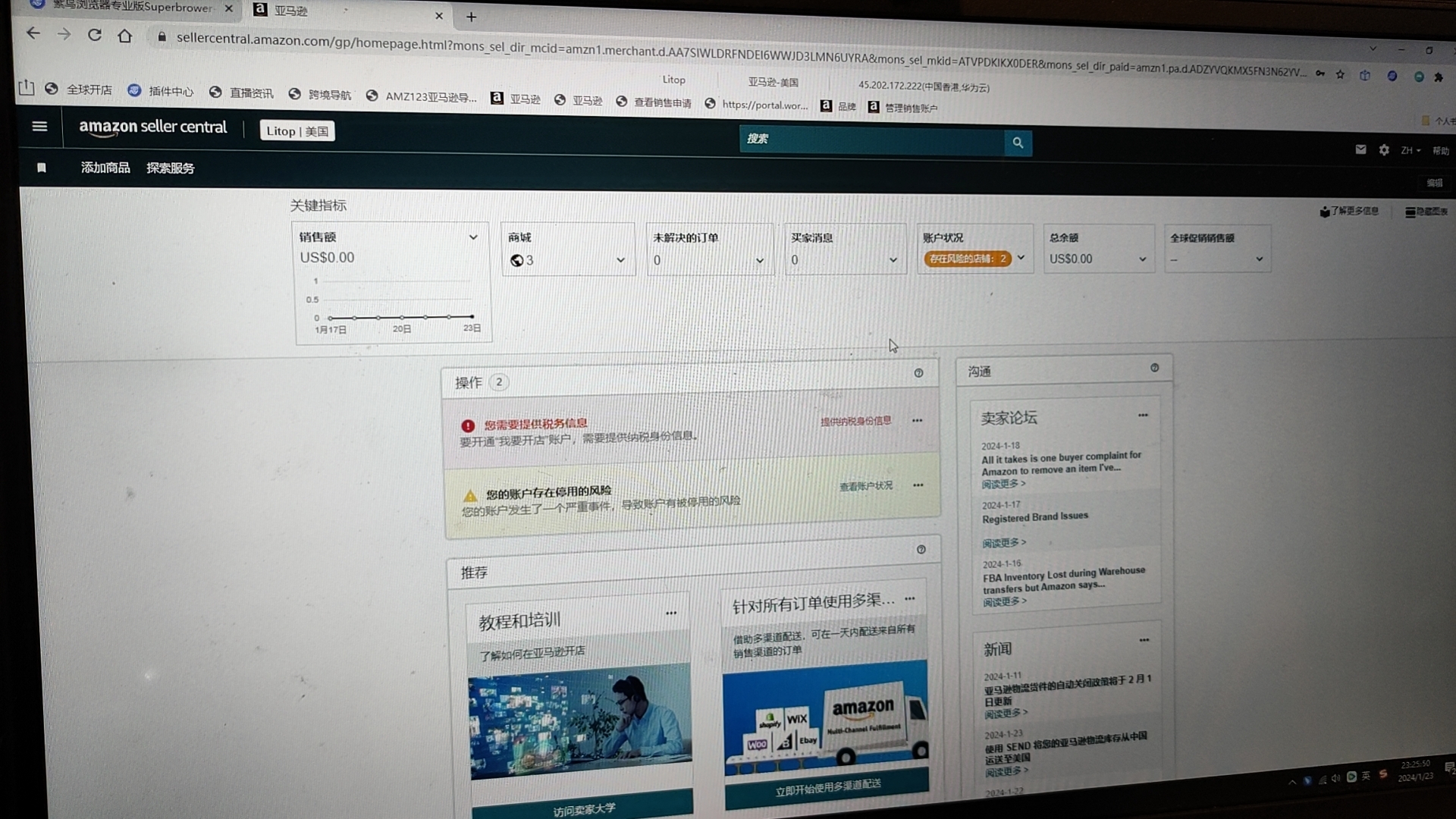The height and width of the screenshot is (819, 1456).
Task: Open more options on multi-channel orders card
Action: click(x=910, y=599)
